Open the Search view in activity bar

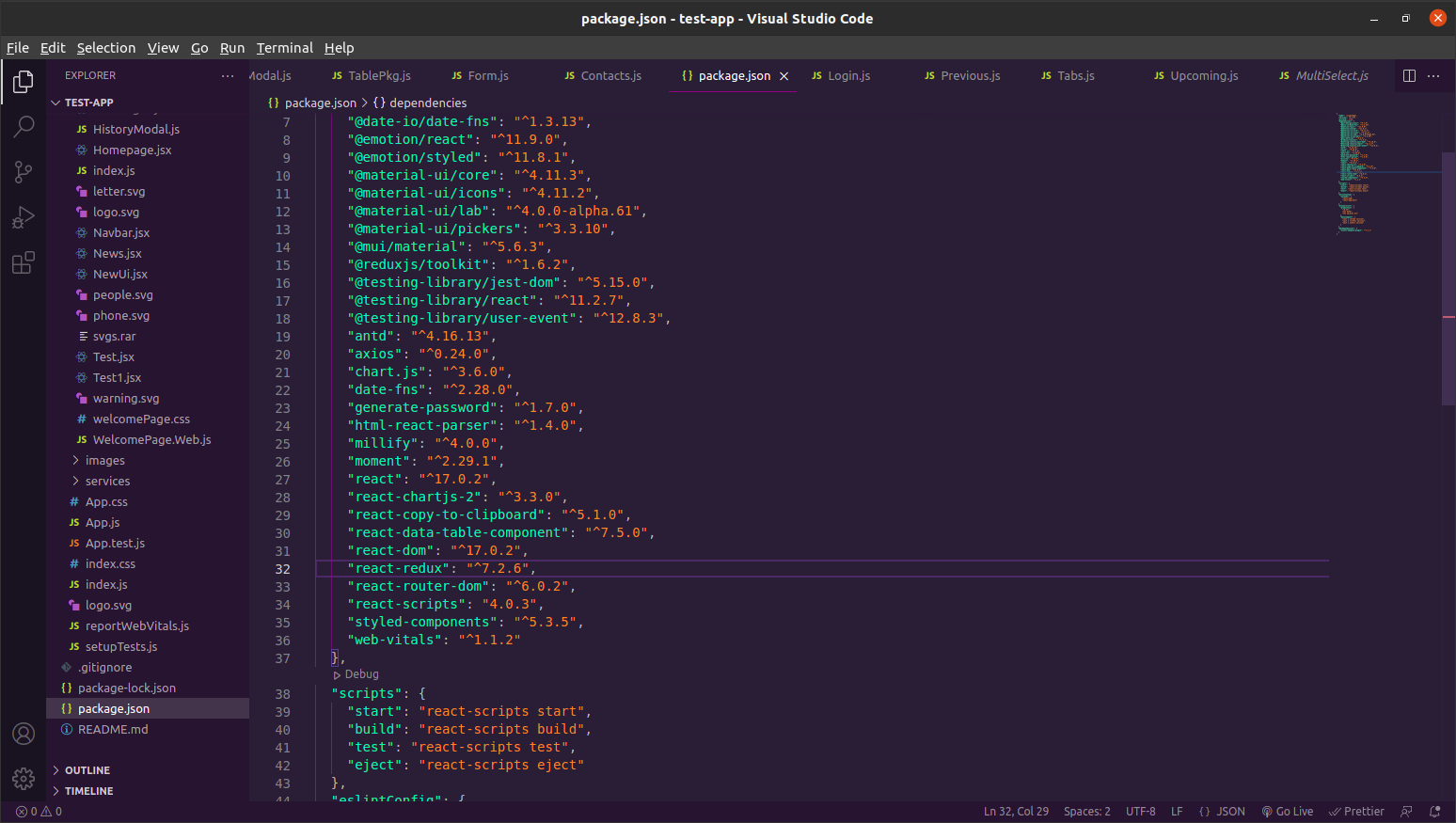[x=24, y=126]
